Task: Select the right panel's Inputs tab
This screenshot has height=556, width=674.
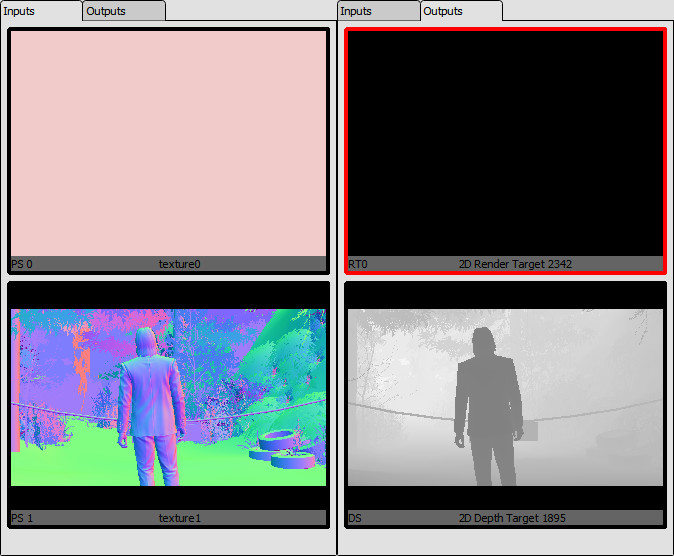Action: pos(377,11)
